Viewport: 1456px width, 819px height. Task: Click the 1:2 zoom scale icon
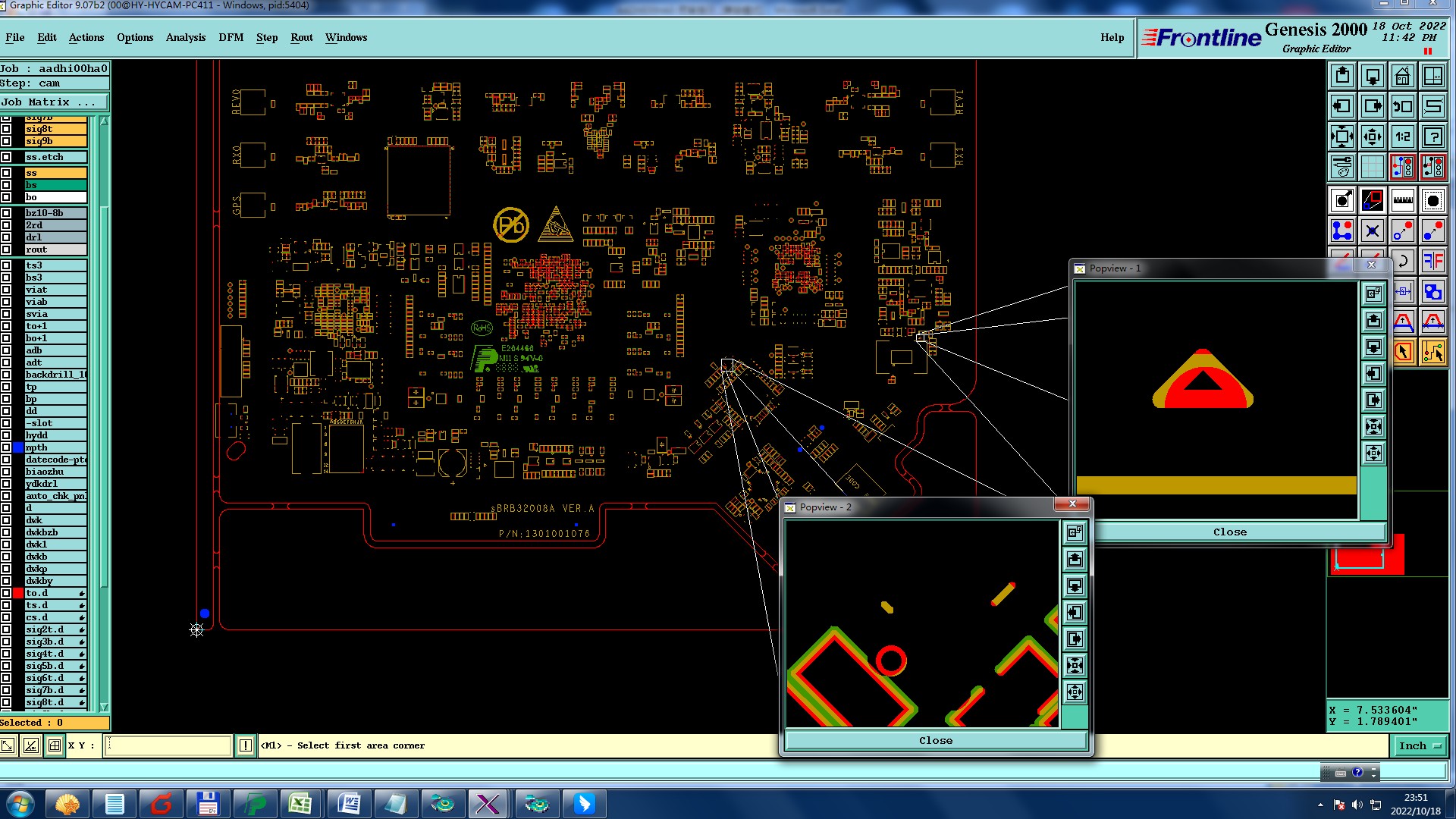(x=1402, y=136)
